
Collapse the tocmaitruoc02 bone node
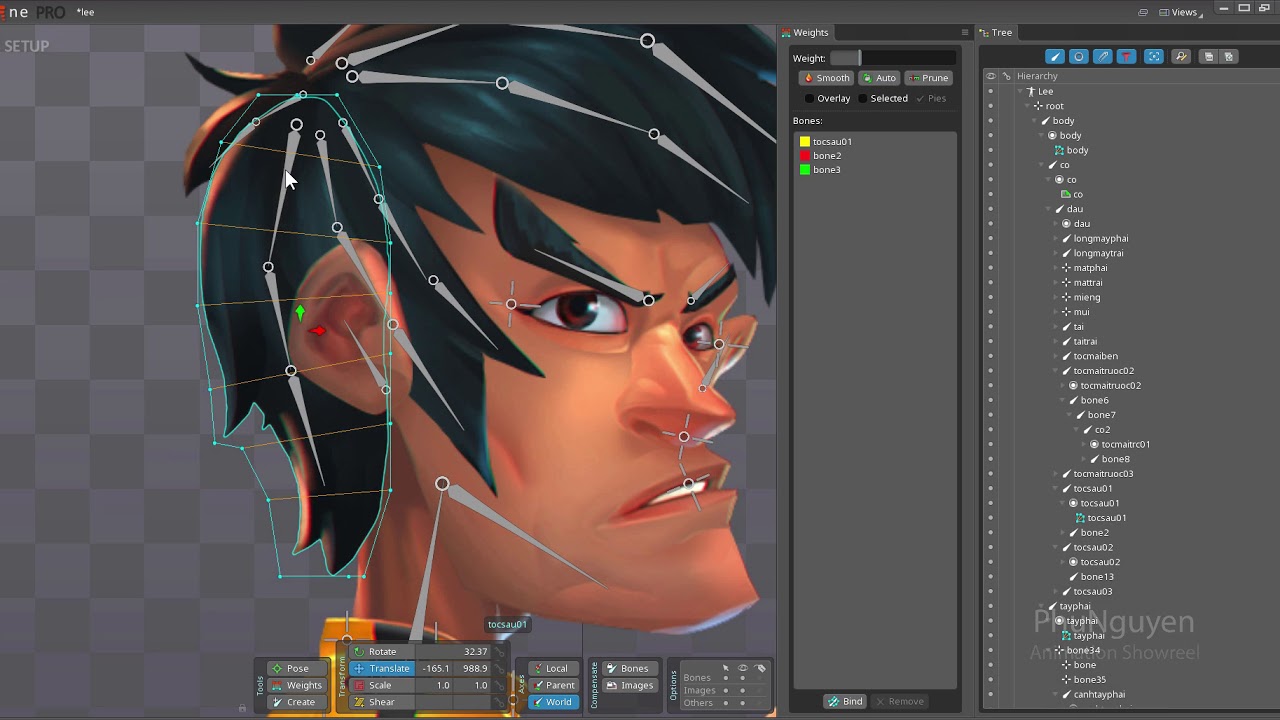click(1056, 371)
